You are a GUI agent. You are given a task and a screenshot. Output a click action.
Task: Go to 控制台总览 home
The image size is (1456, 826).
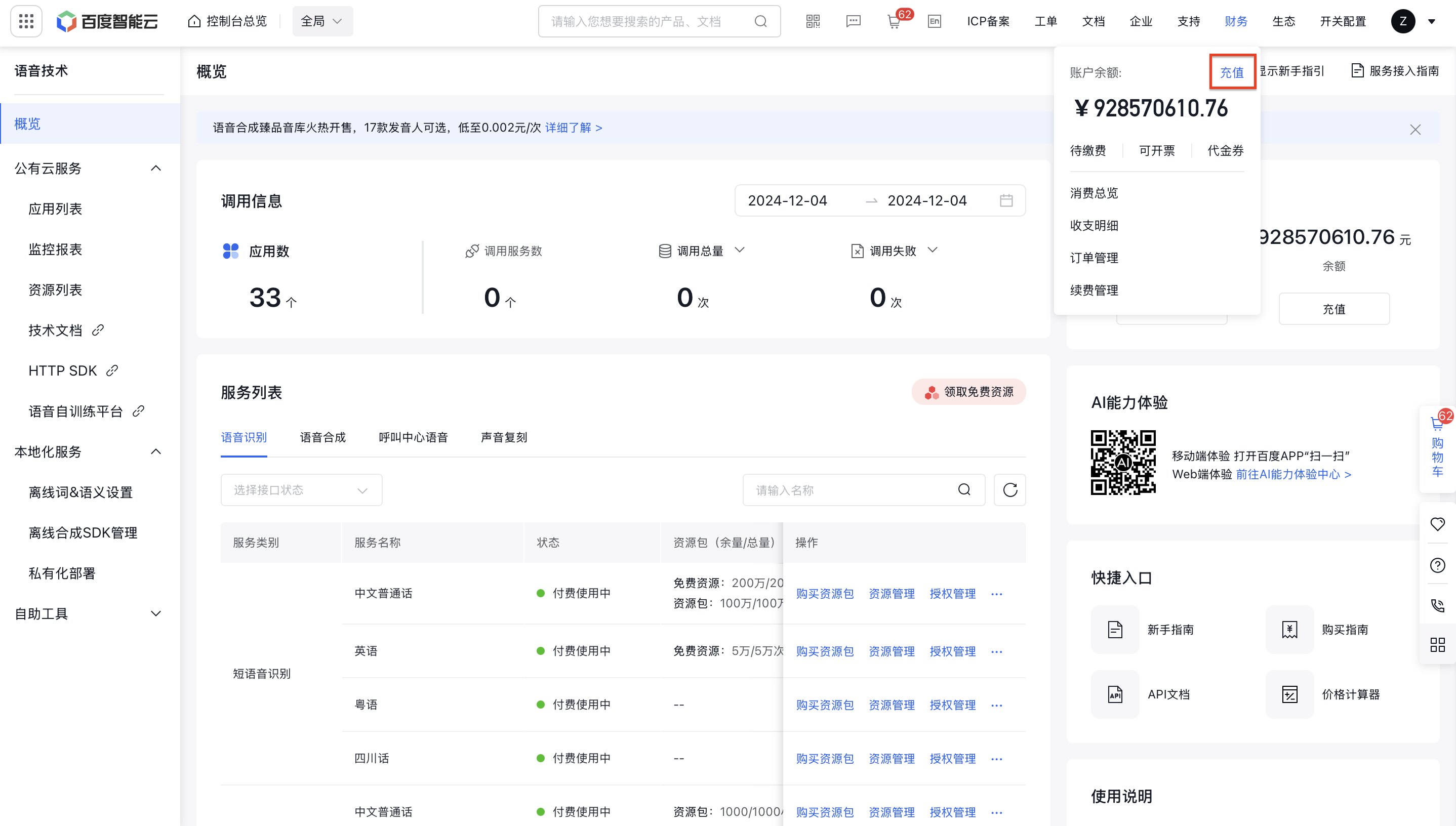(227, 22)
